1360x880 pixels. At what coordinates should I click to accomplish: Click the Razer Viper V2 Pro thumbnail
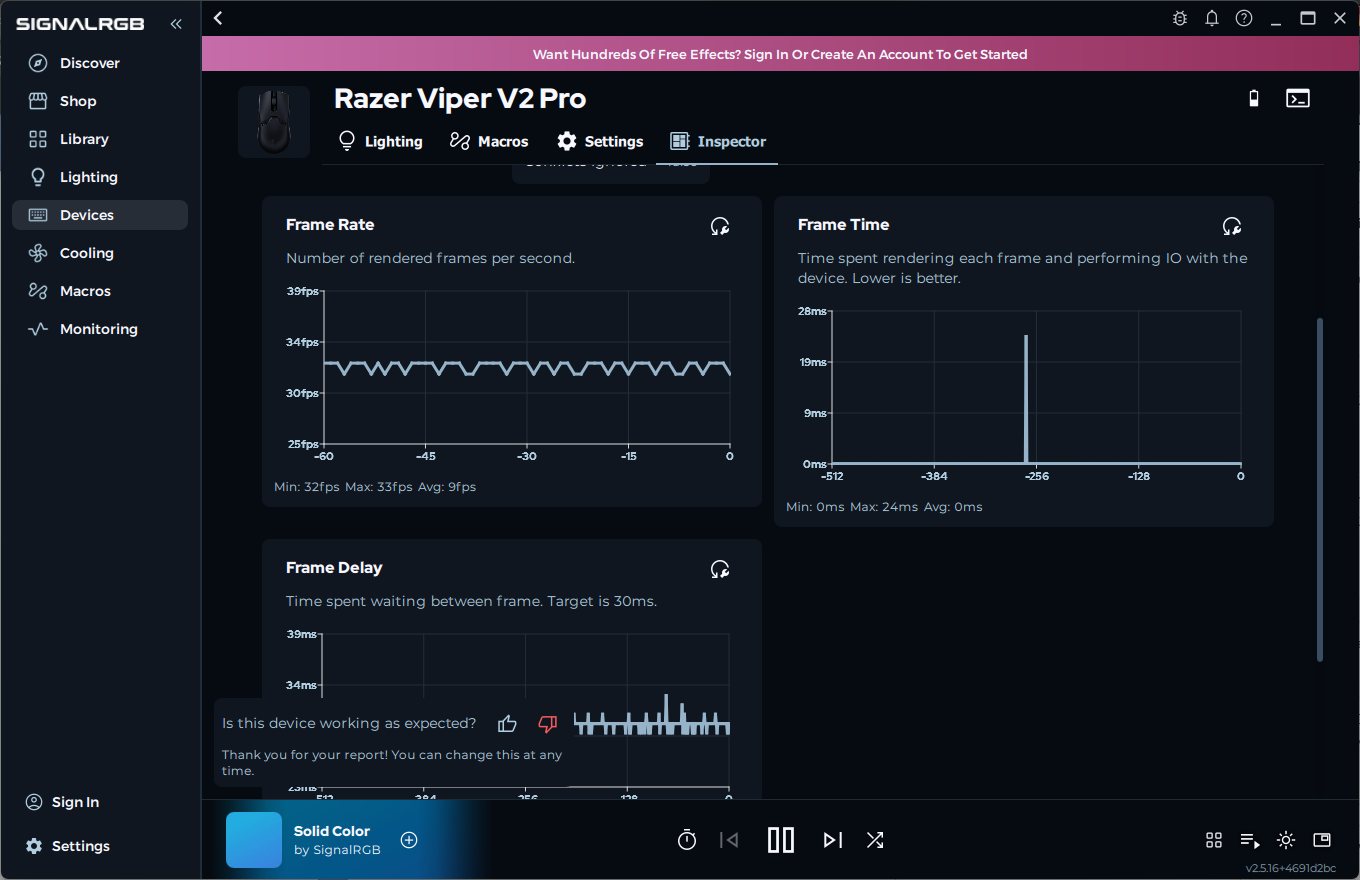point(274,121)
